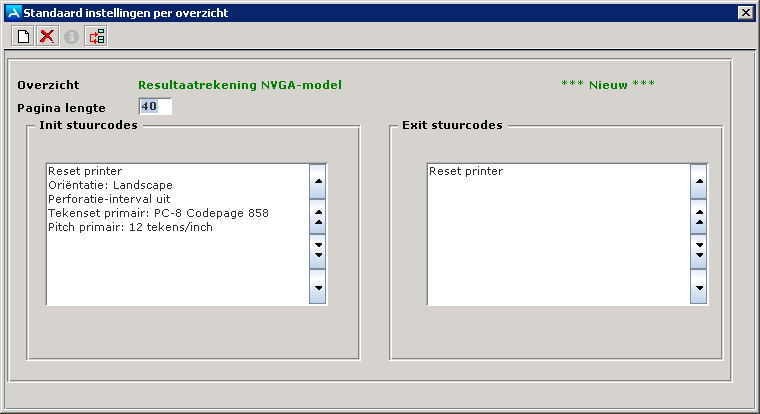
Task: Click the grayed-out info icon
Action: (x=71, y=37)
